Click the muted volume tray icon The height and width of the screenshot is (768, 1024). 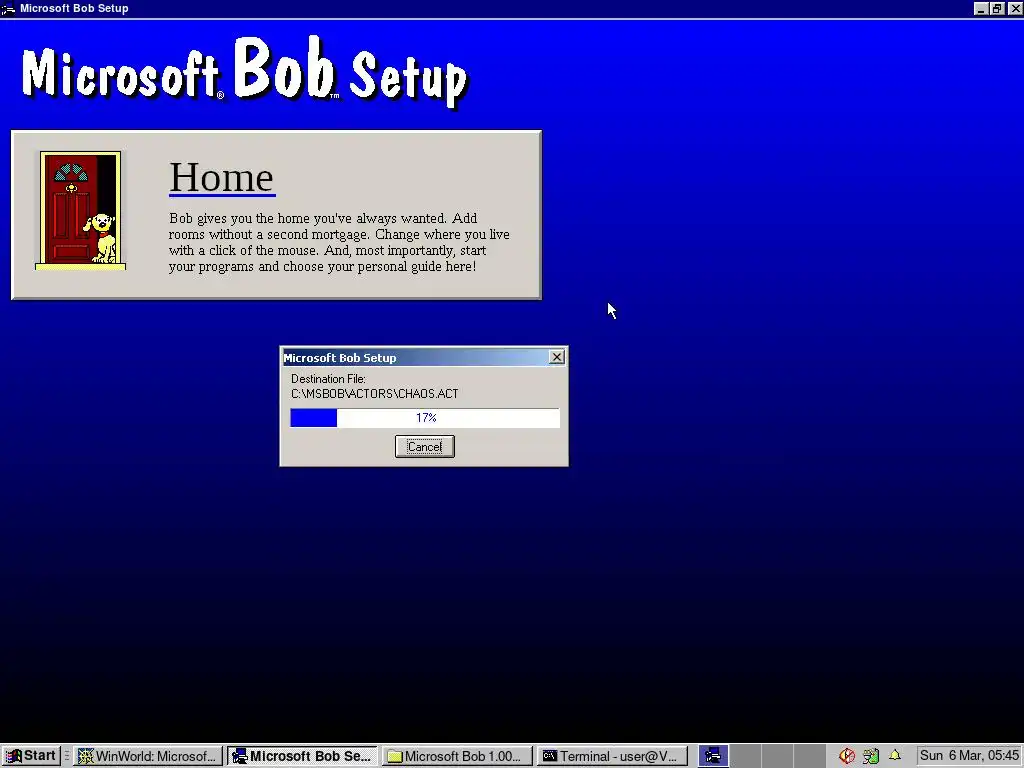[846, 756]
